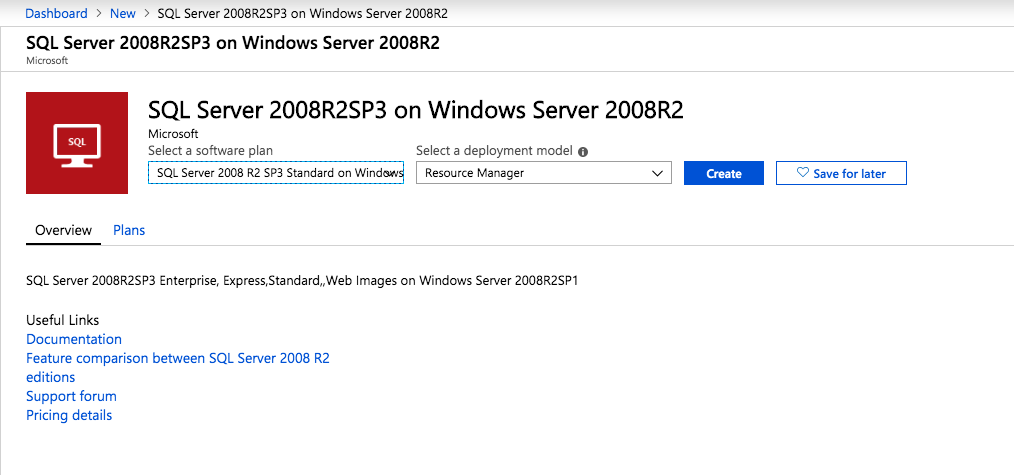1014x475 pixels.
Task: Click the small 'Microsoft' publisher text under the blade title
Action: [47, 61]
